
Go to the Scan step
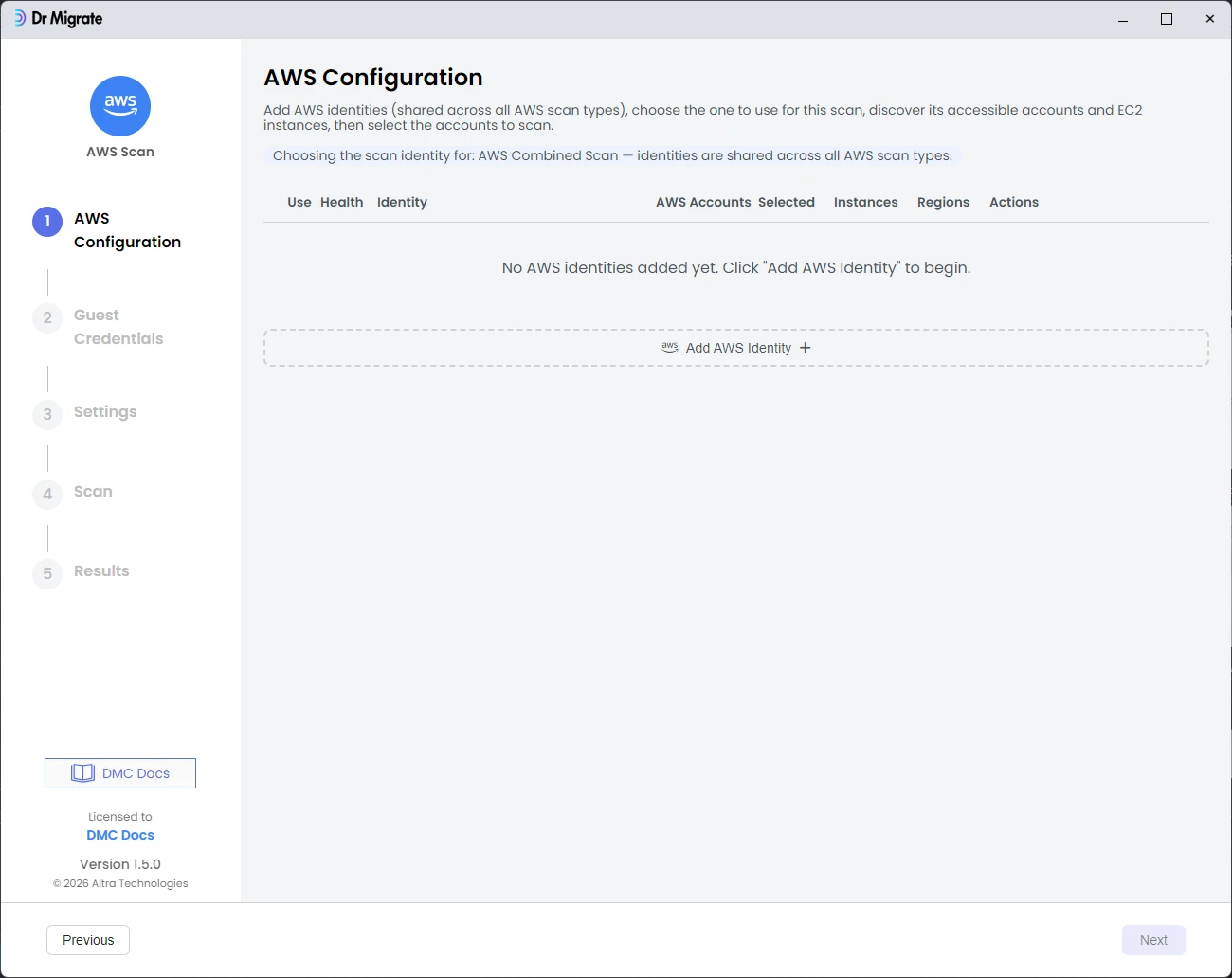click(x=93, y=491)
